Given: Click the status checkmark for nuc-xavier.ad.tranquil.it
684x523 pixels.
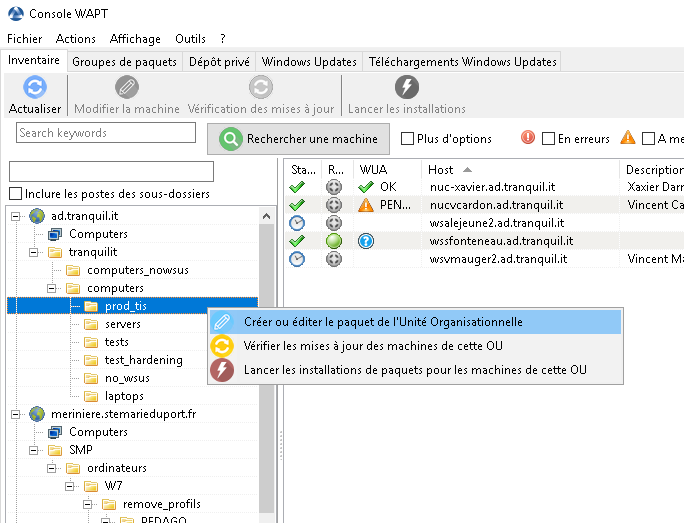Looking at the screenshot, I should [297, 187].
